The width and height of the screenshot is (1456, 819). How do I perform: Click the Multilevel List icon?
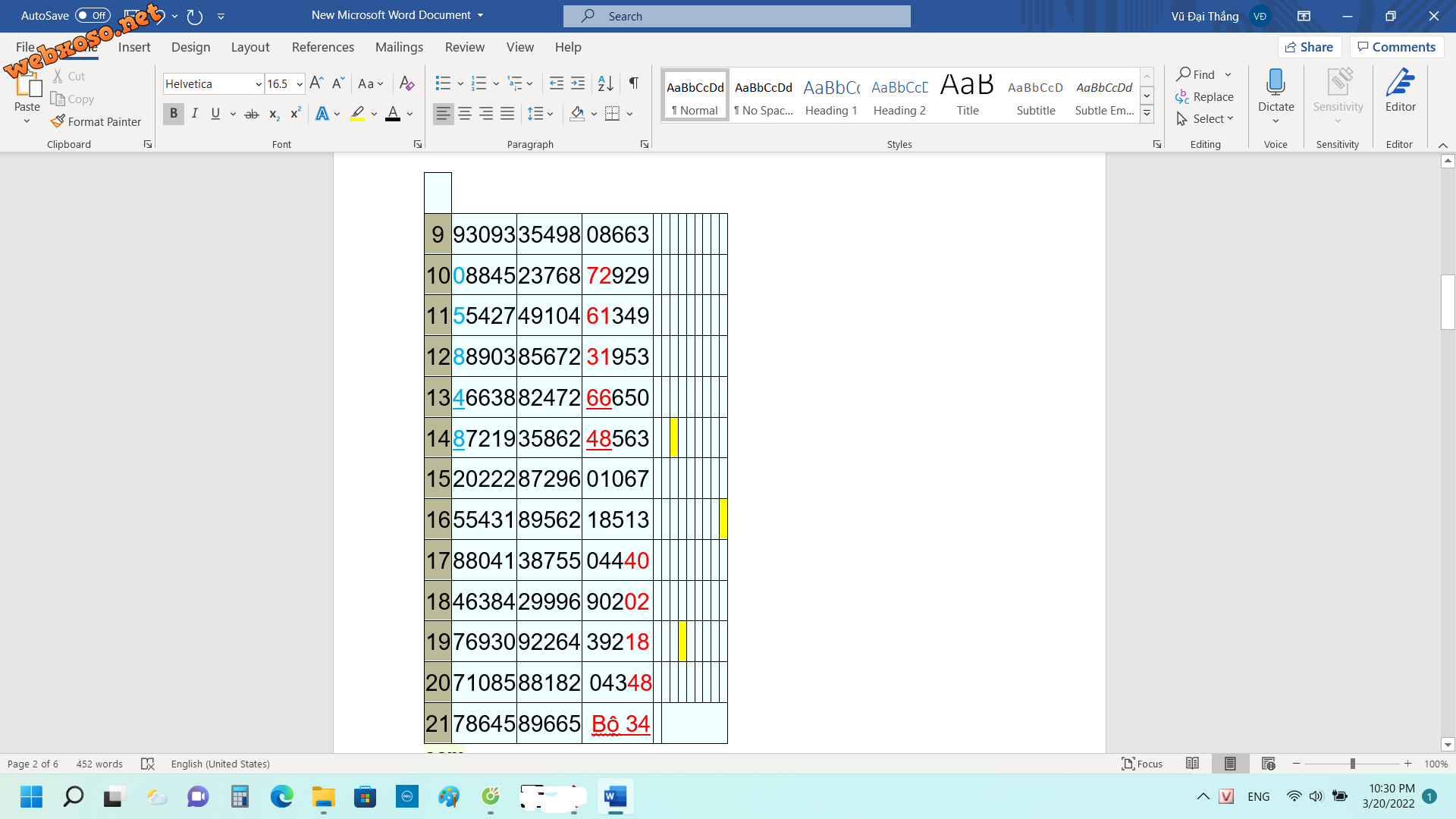[x=515, y=83]
